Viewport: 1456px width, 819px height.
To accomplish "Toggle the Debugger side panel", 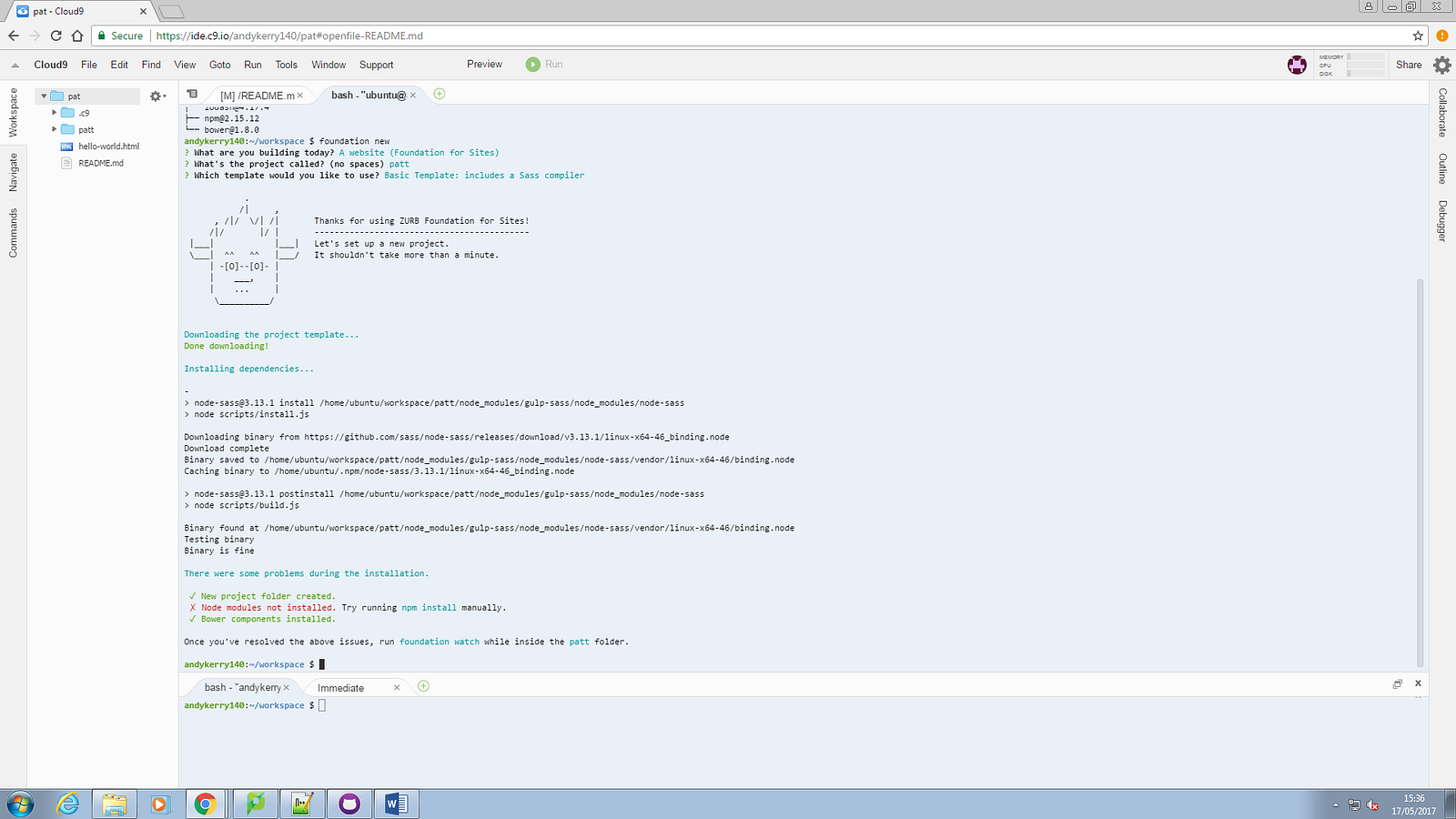I will (1442, 220).
